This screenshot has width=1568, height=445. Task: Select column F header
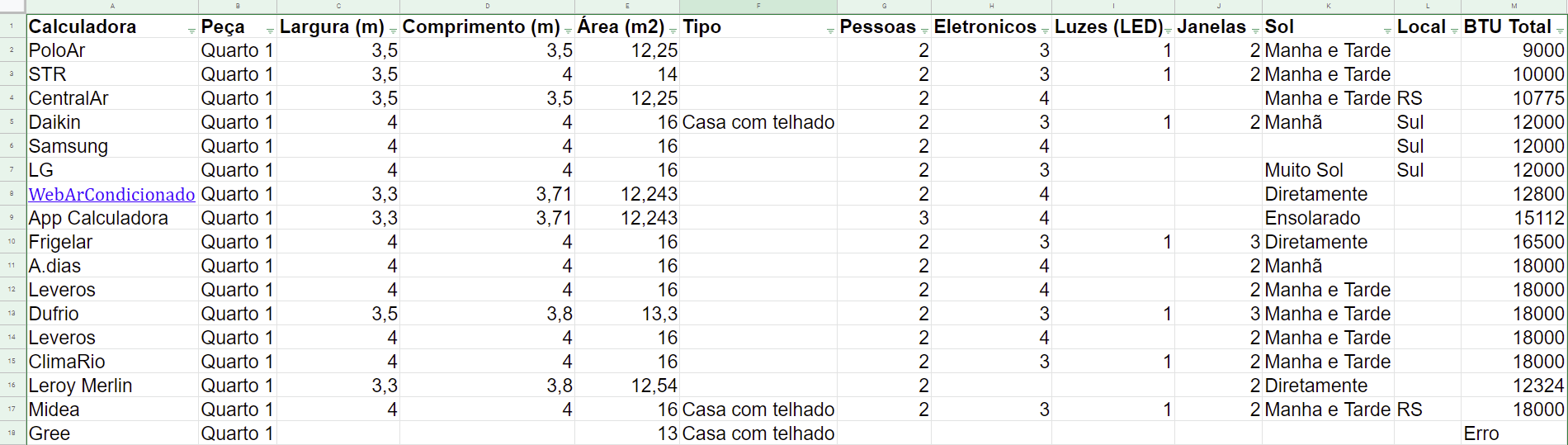click(758, 7)
